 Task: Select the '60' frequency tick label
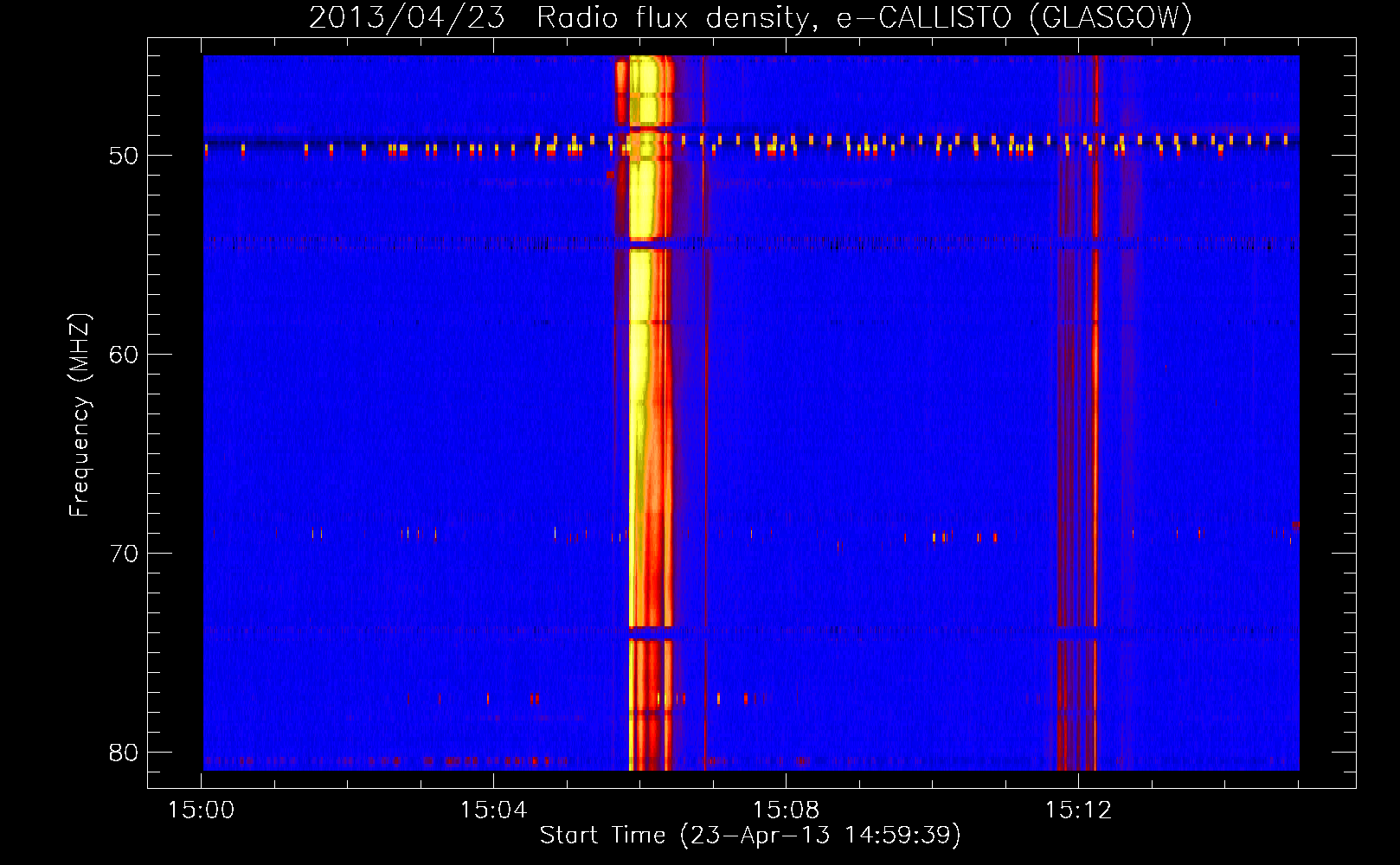(124, 355)
